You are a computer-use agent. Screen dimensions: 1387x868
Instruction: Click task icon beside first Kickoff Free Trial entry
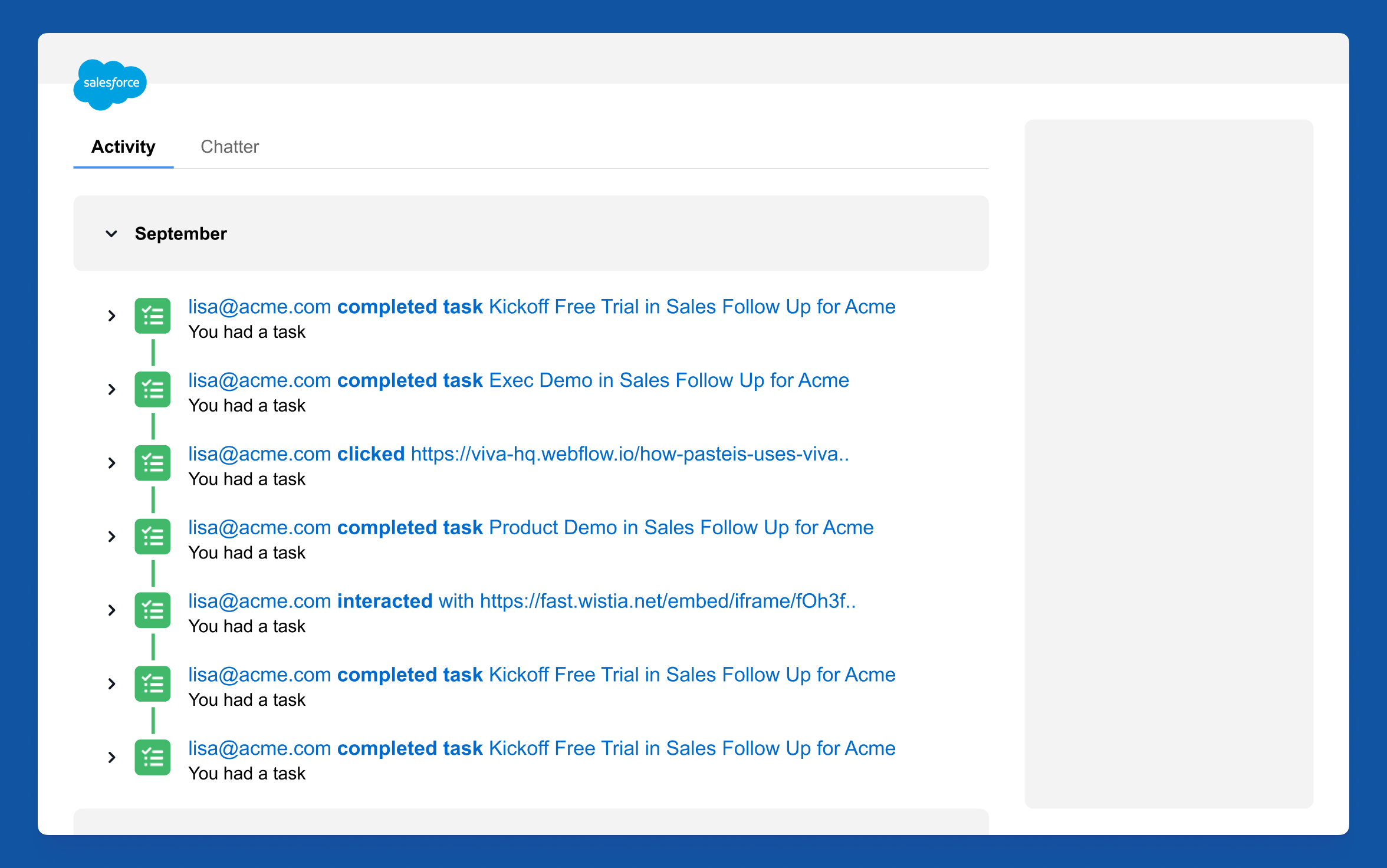pos(153,316)
